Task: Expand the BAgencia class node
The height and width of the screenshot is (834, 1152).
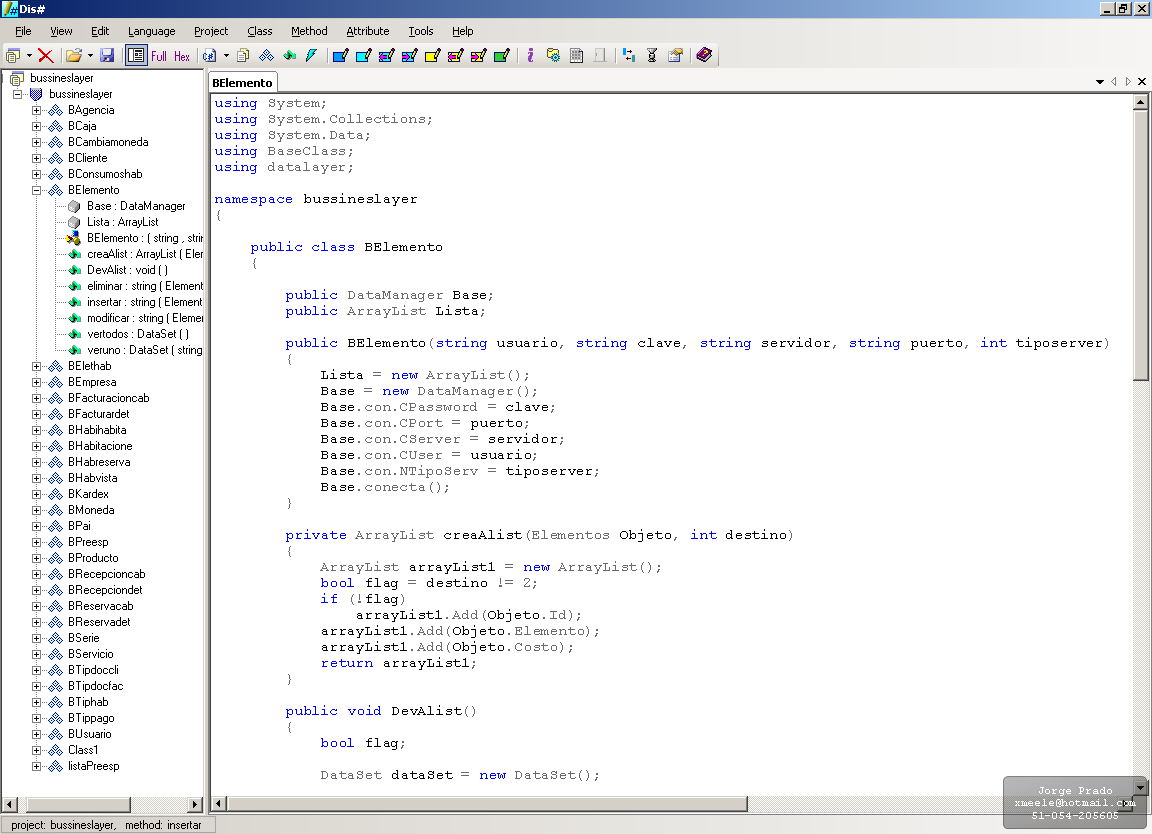Action: 37,110
